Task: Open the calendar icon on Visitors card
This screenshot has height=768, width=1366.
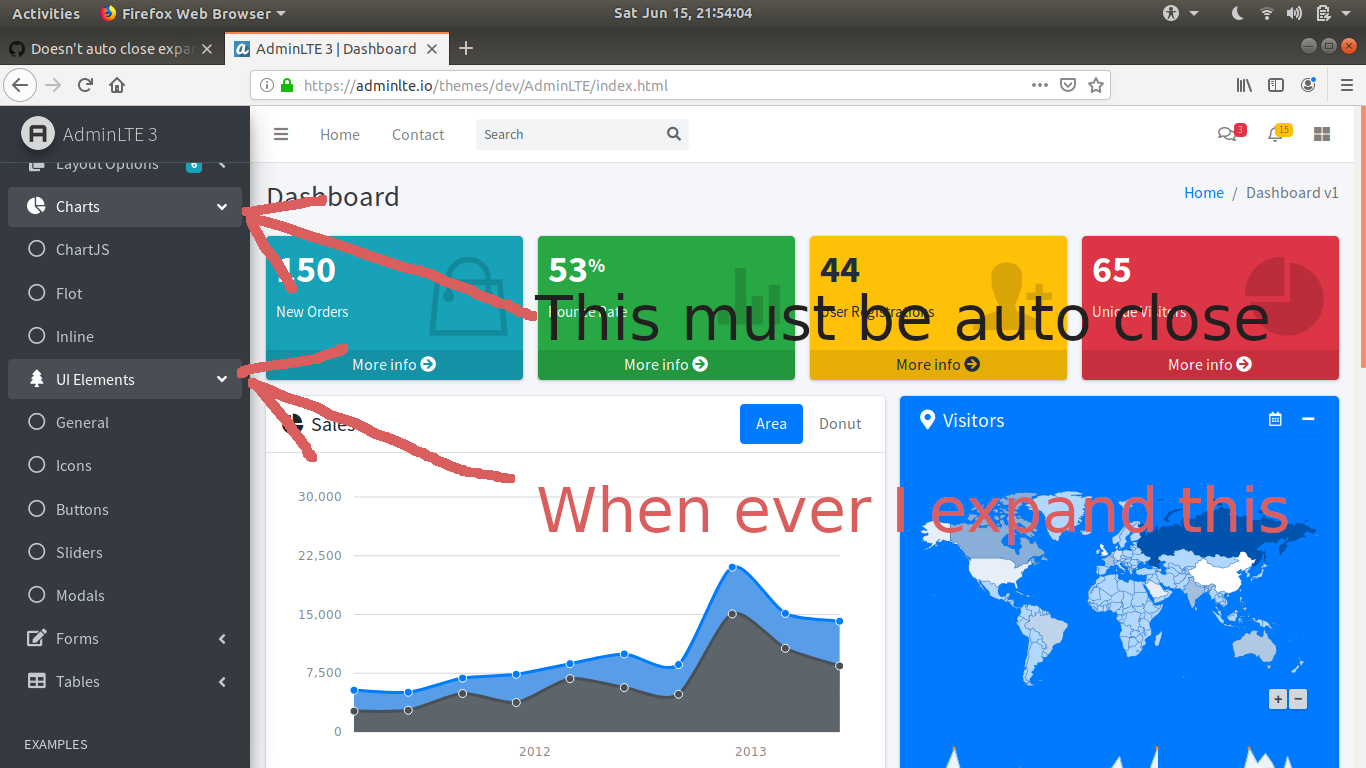Action: point(1275,420)
